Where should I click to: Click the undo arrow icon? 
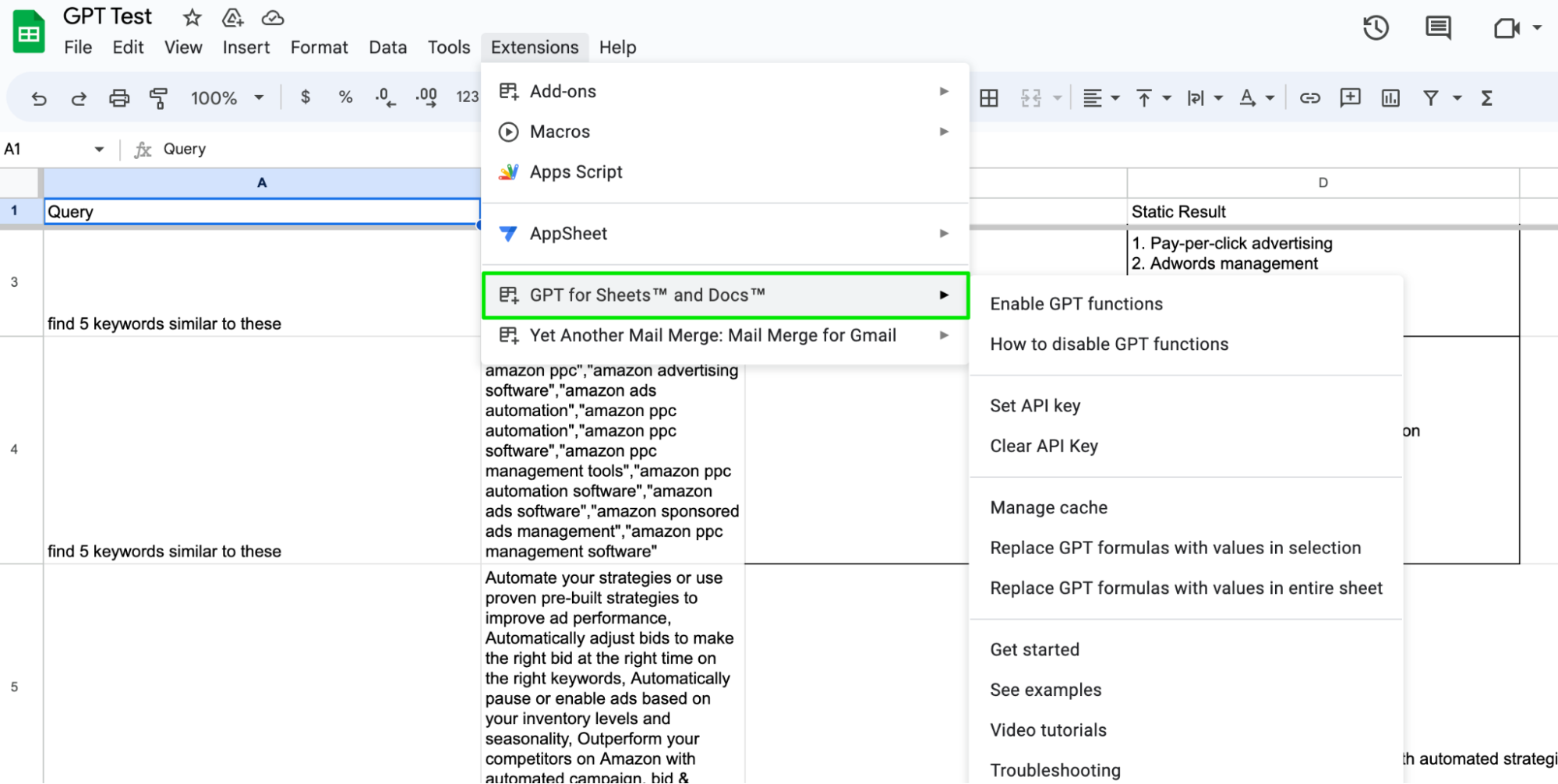tap(39, 98)
